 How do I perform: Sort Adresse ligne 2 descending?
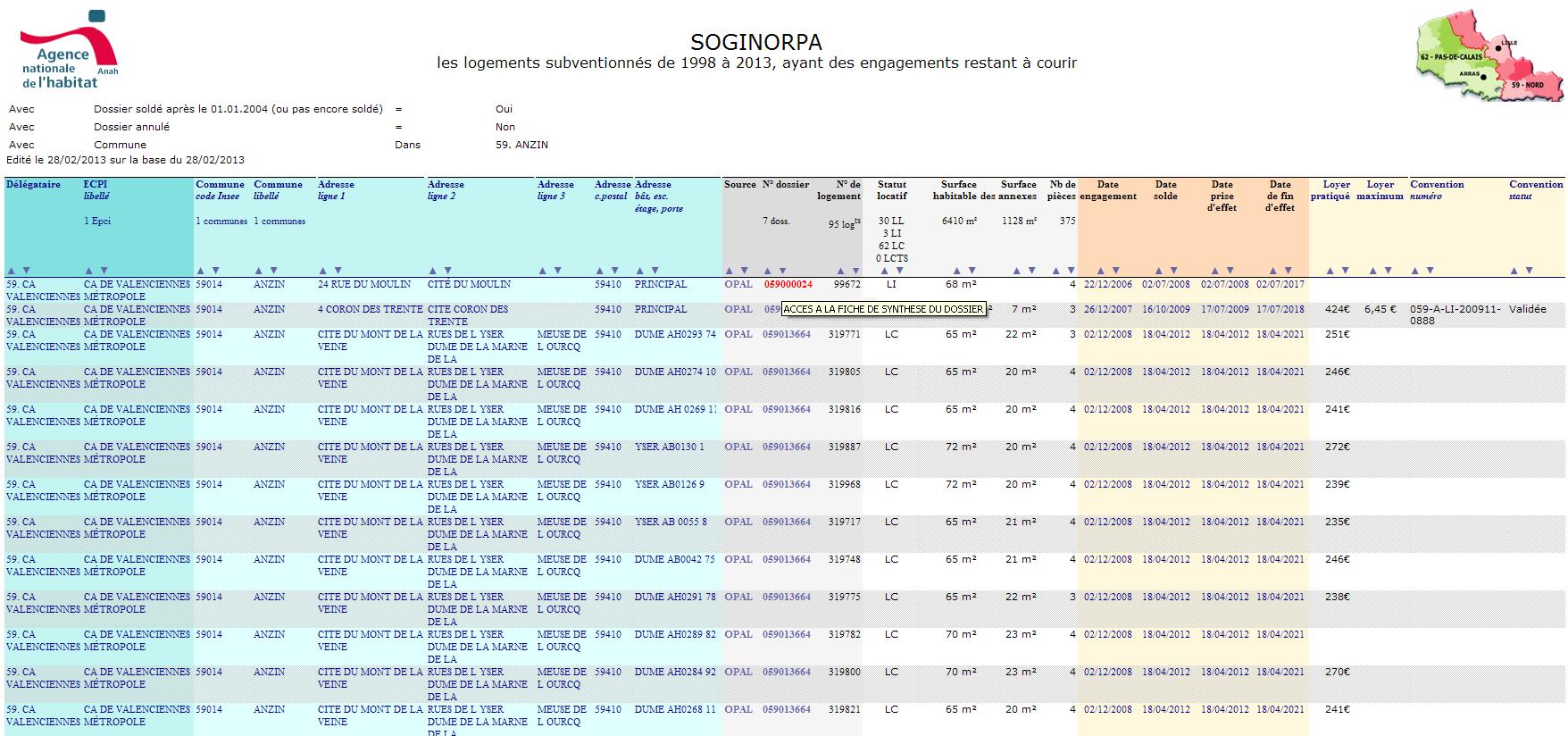pyautogui.click(x=447, y=271)
